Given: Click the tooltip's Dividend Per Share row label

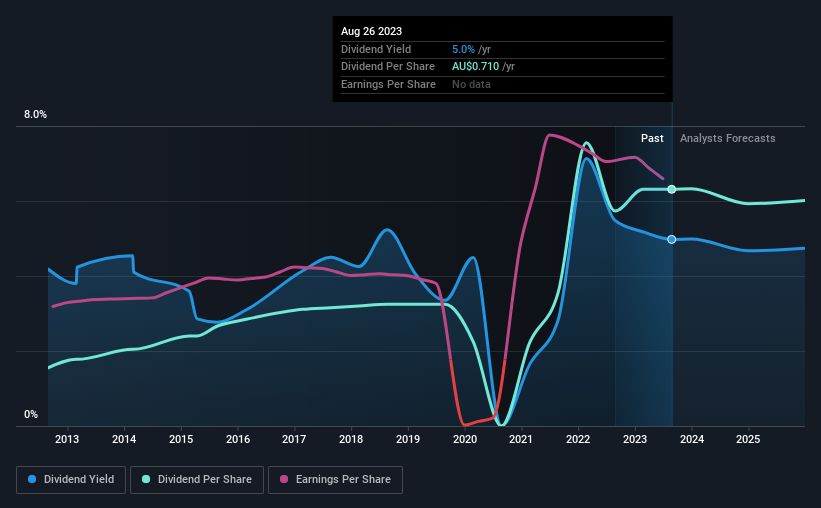Looking at the screenshot, I should [x=387, y=67].
